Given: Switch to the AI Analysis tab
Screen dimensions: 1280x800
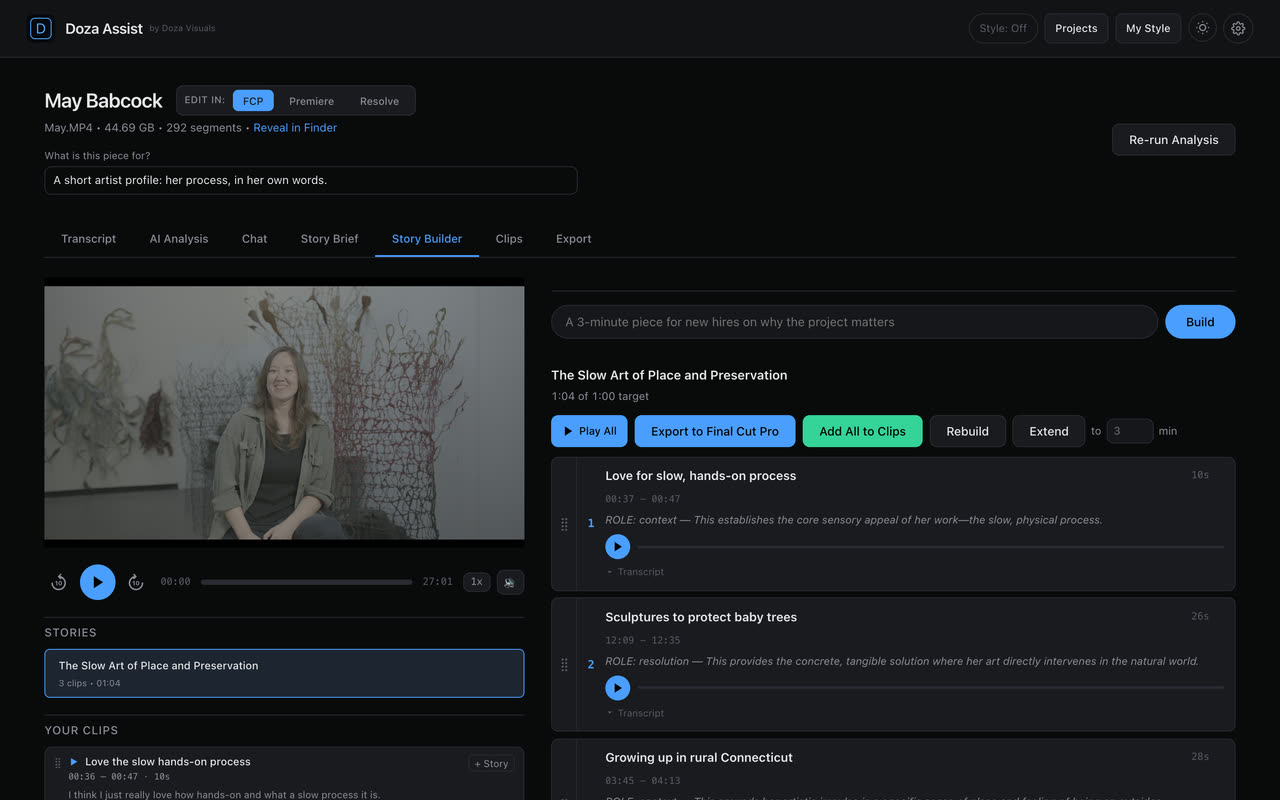Looking at the screenshot, I should point(179,239).
